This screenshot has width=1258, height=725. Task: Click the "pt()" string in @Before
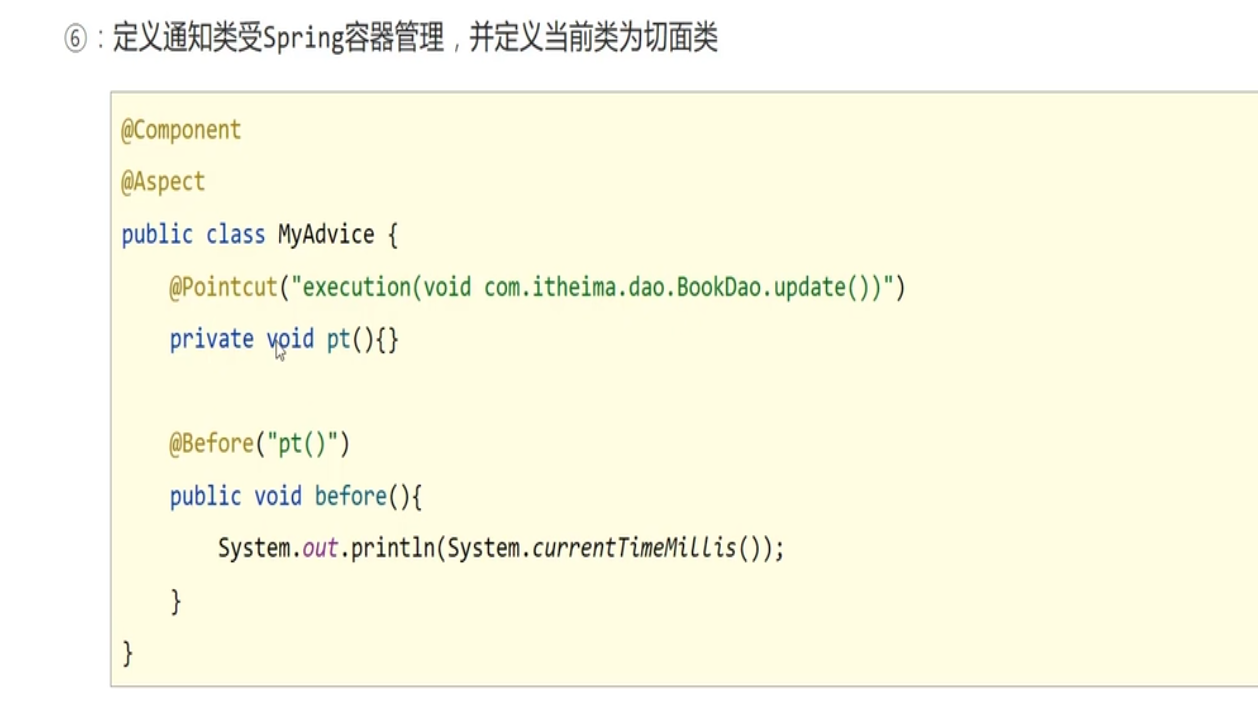click(x=304, y=444)
